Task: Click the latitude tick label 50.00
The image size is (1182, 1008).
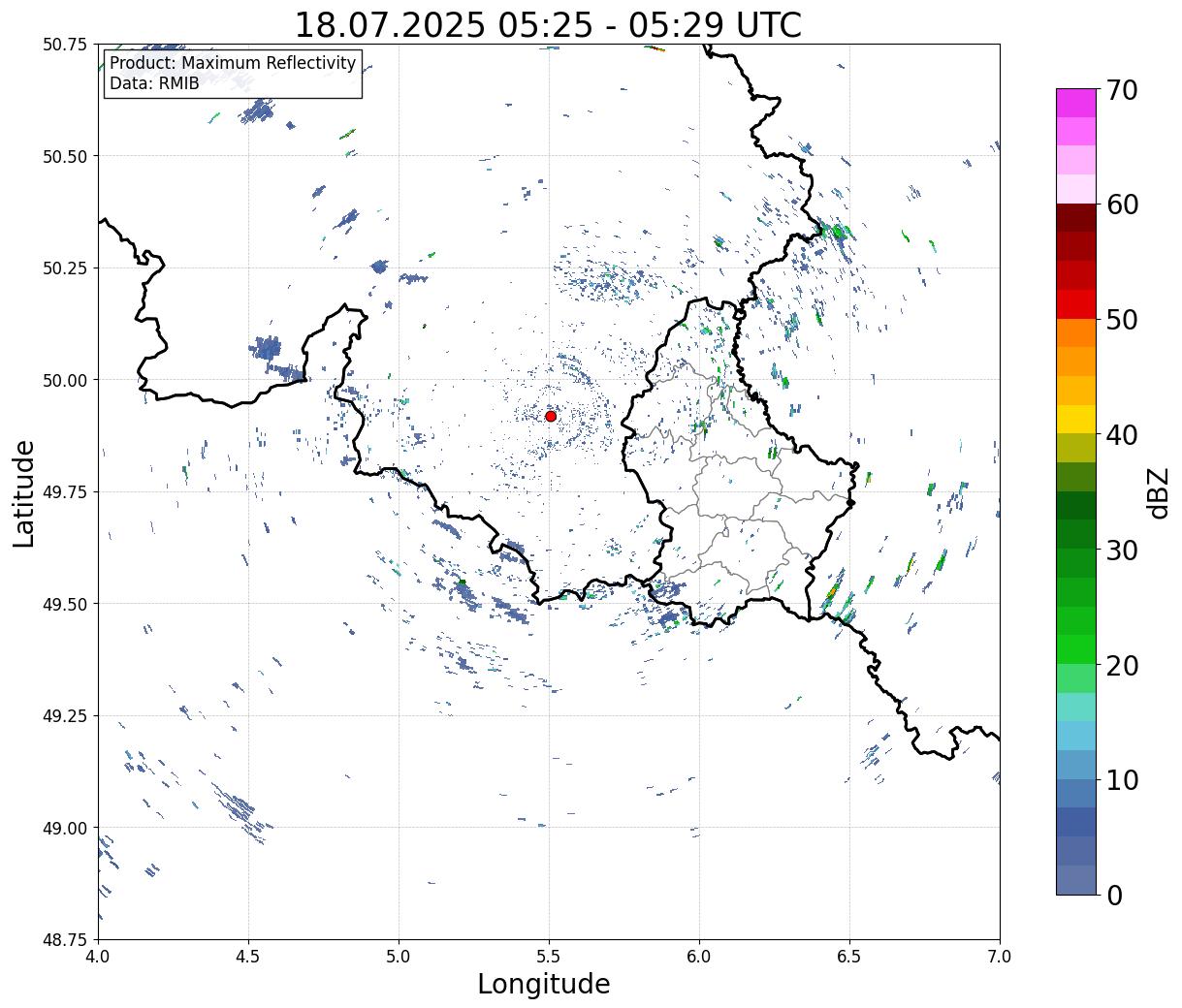Action: tap(65, 380)
